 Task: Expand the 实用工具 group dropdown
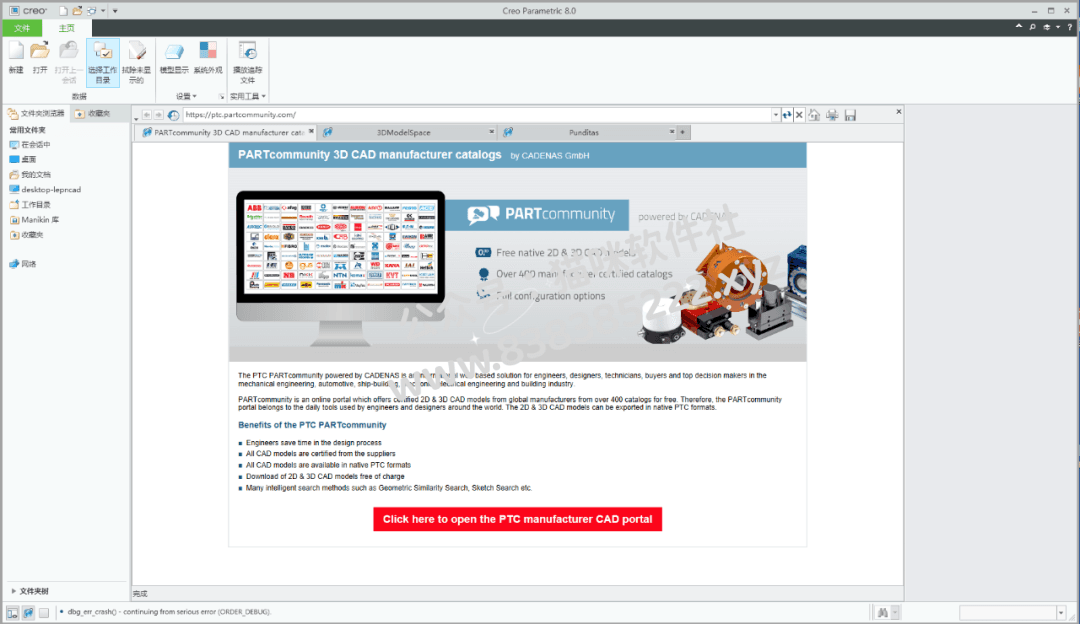click(247, 96)
